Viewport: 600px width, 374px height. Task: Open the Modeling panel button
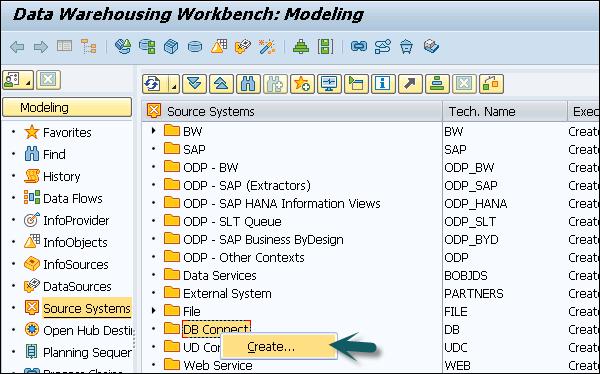(x=67, y=108)
